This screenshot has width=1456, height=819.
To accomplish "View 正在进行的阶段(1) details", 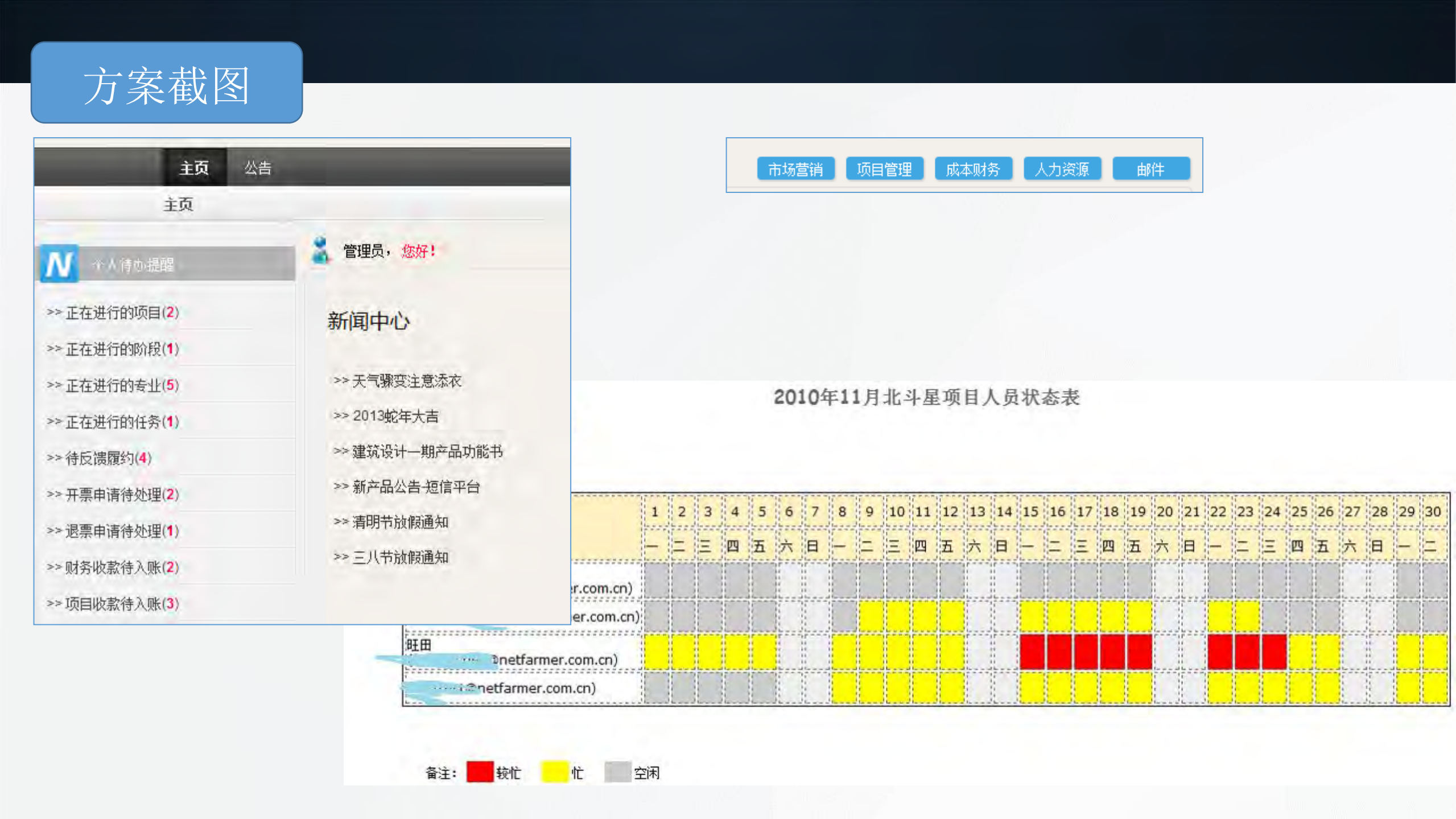I will click(x=113, y=349).
